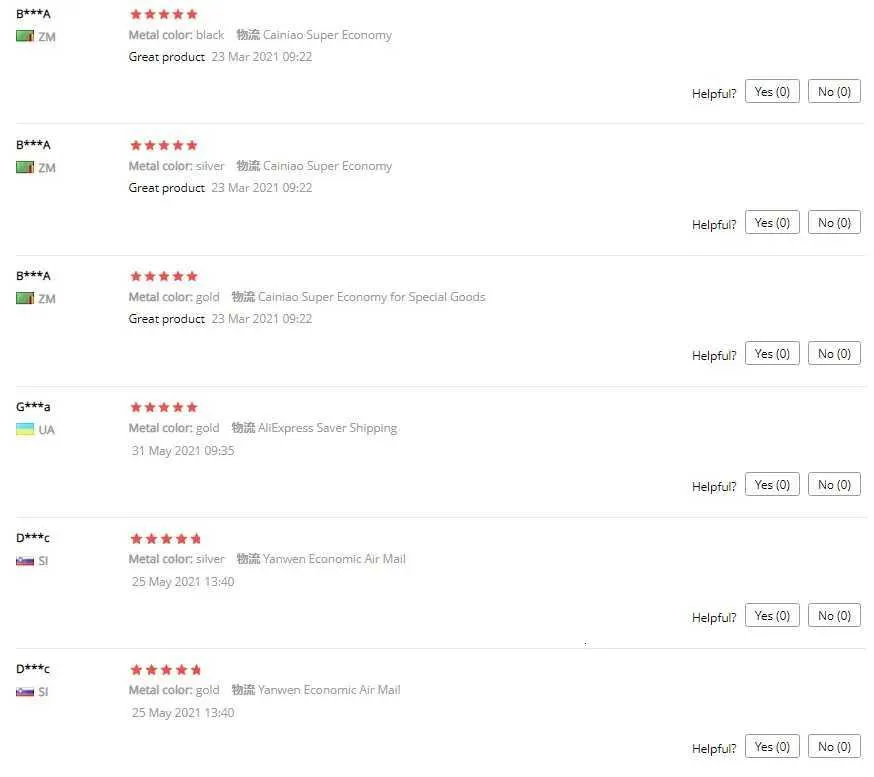Screen dimensions: 874x777
Task: Click the Slovenia flag on the silver Yanwen review
Action: [x=25, y=561]
